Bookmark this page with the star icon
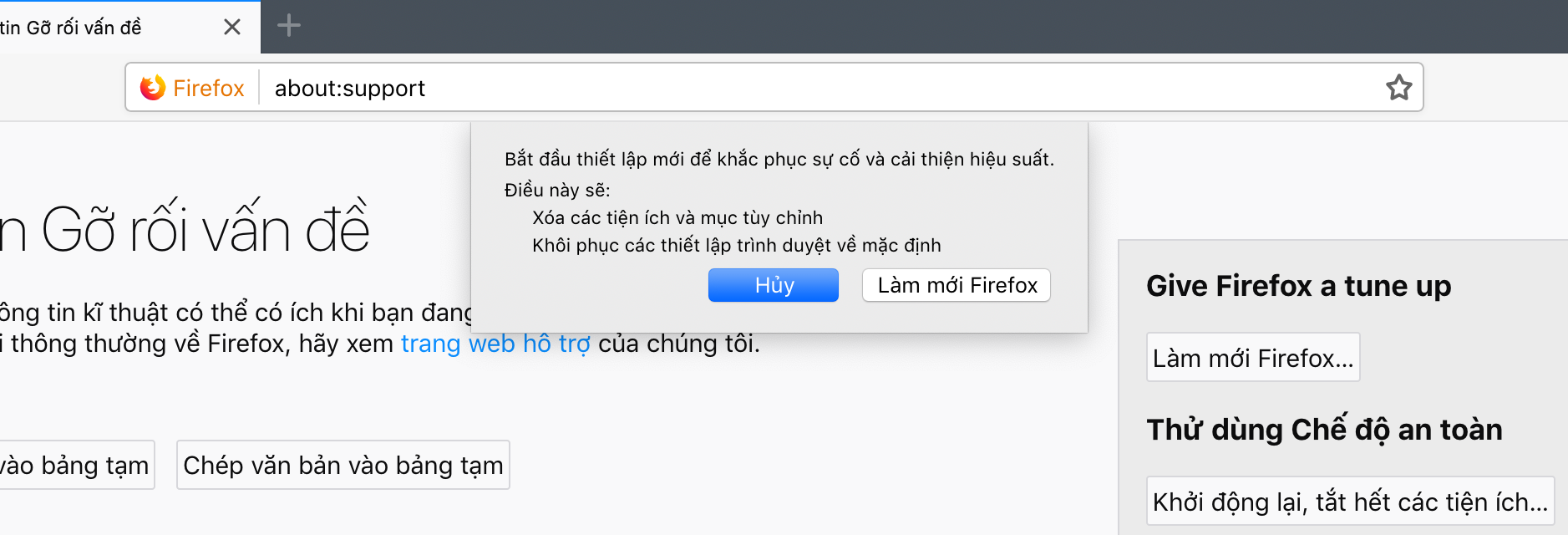Image resolution: width=1568 pixels, height=535 pixels. (x=1398, y=88)
